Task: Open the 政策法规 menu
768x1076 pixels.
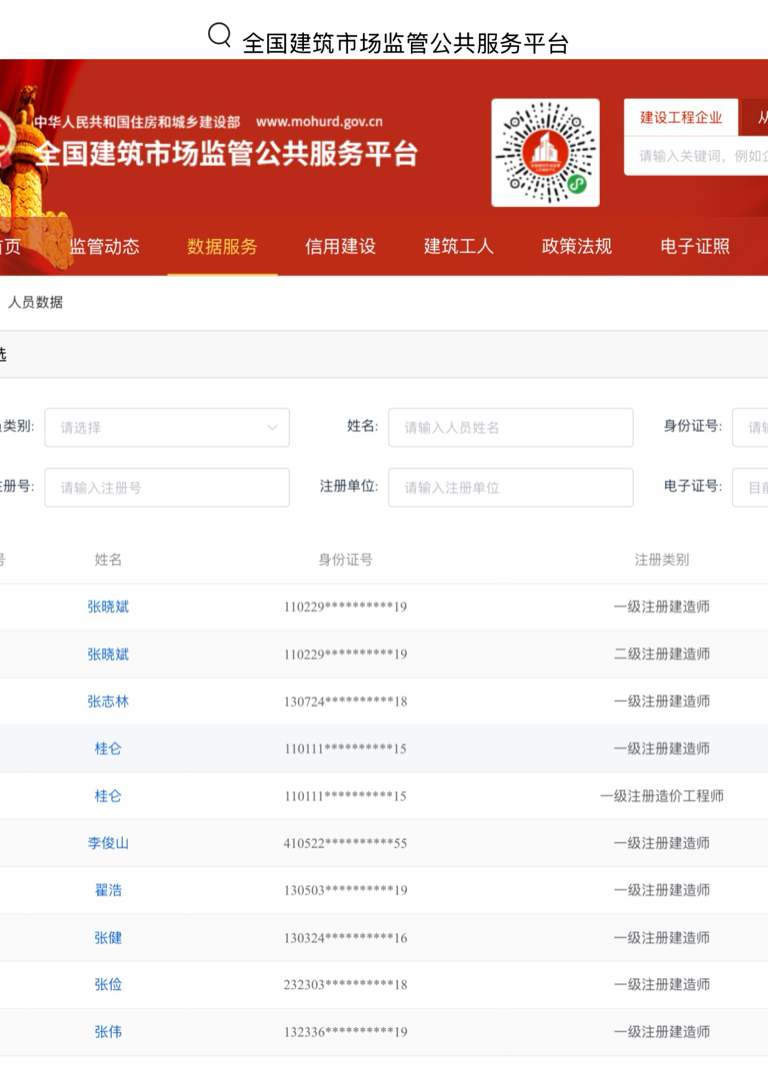Action: tap(577, 246)
